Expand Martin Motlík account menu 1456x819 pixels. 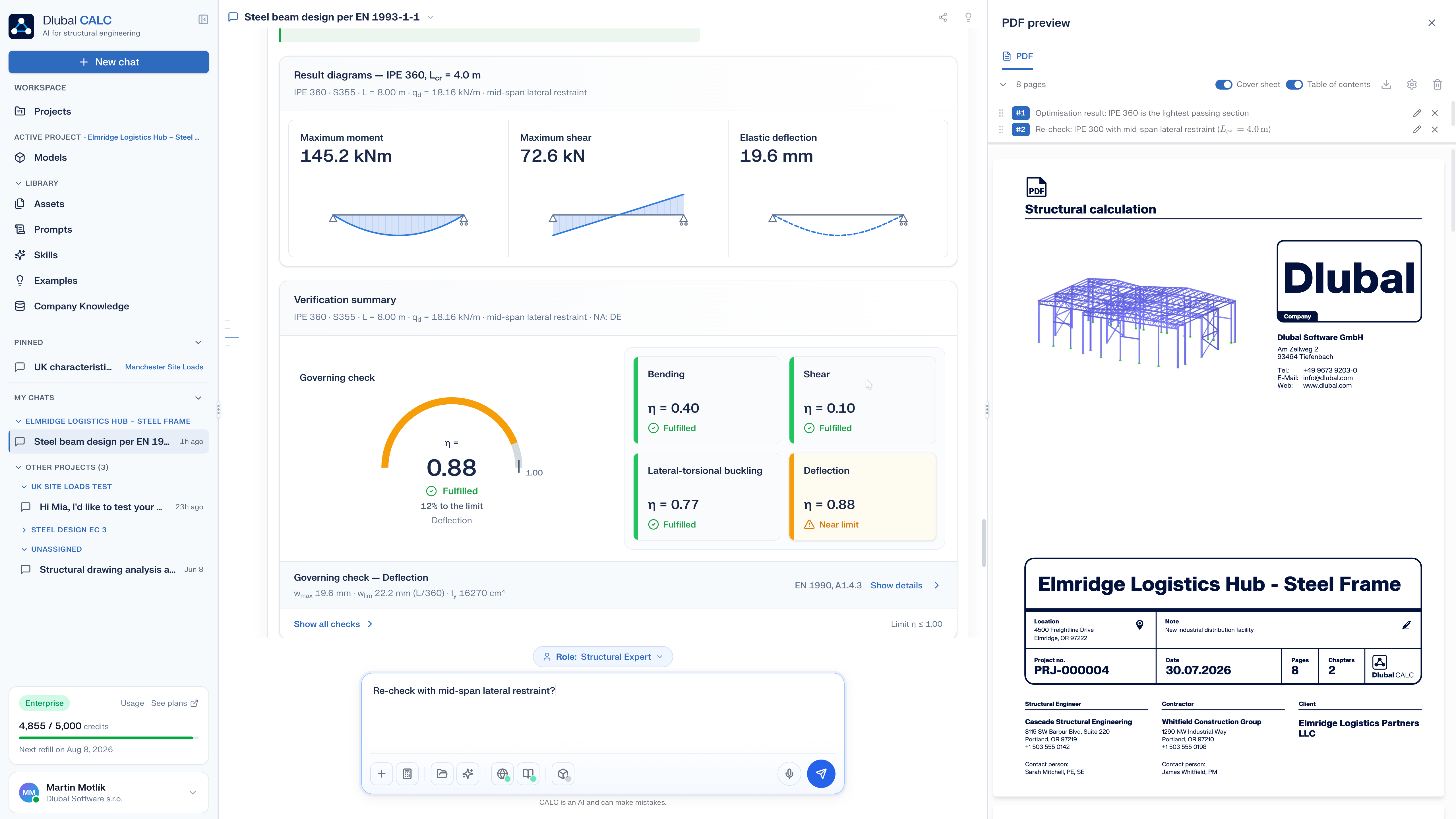point(193,793)
